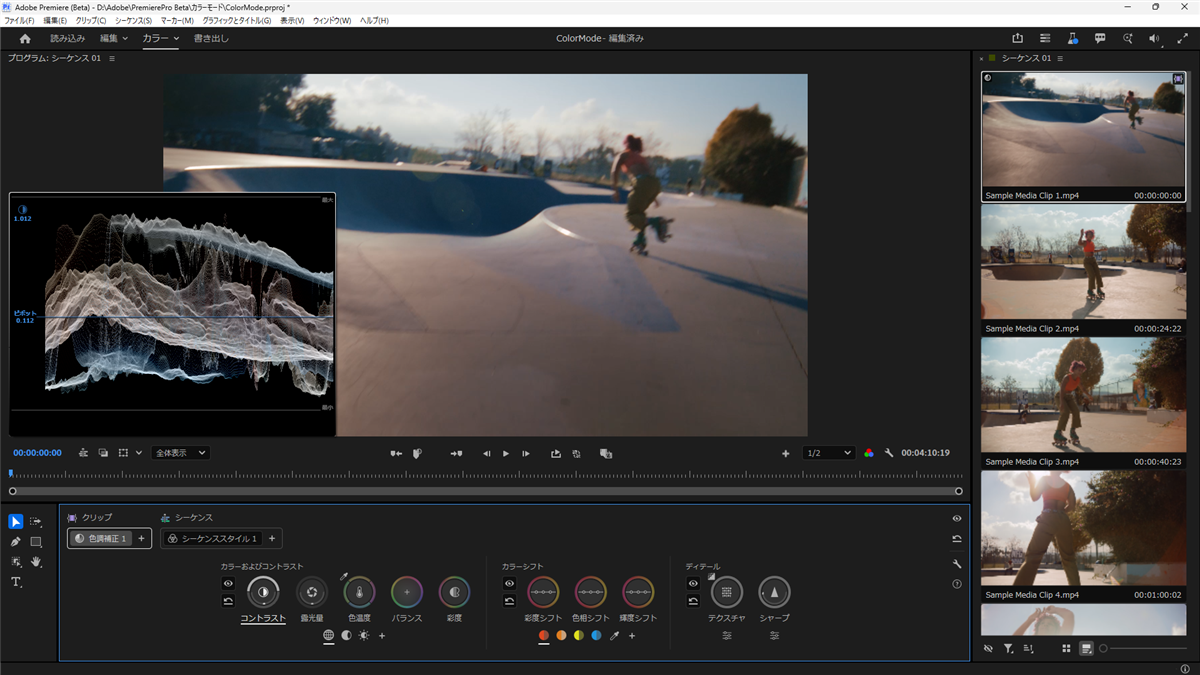This screenshot has width=1200, height=675.
Task: Click the Sharpen dial in Detail
Action: tap(774, 593)
